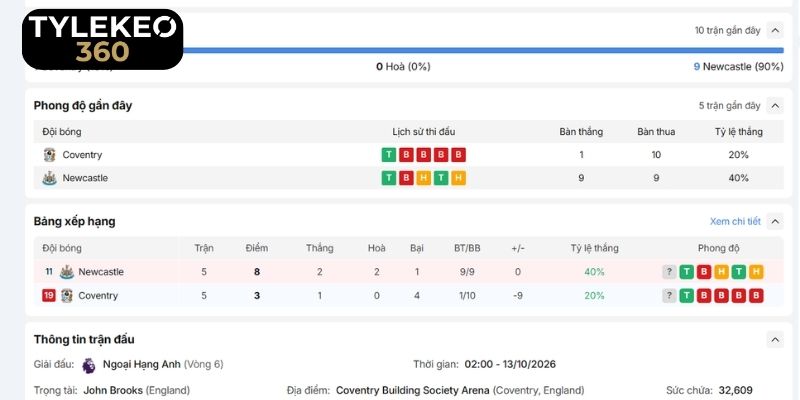The image size is (800, 400).
Task: Click Coventry's second B badge in recent form
Action: pos(423,155)
